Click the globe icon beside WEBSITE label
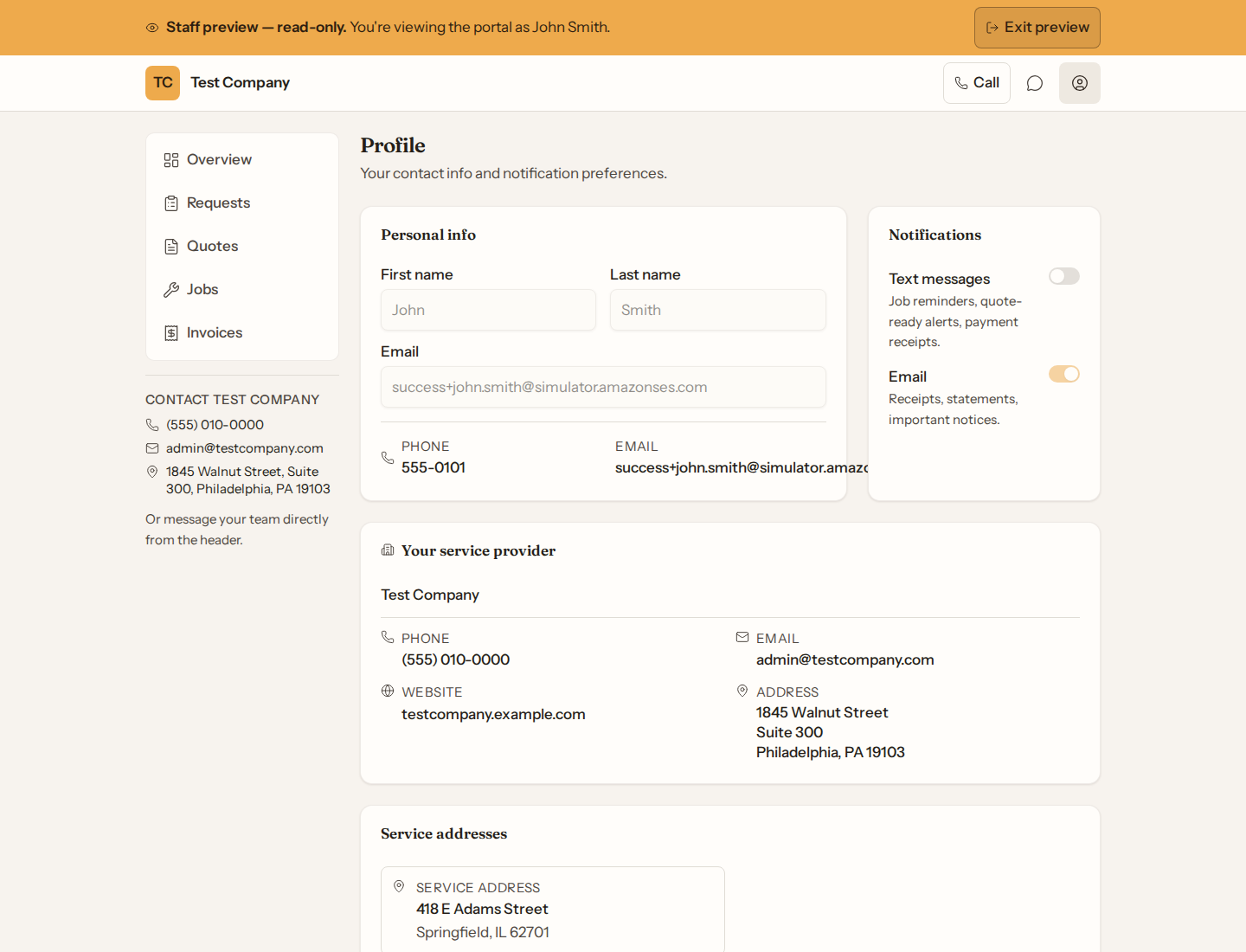The image size is (1246, 952). [388, 691]
